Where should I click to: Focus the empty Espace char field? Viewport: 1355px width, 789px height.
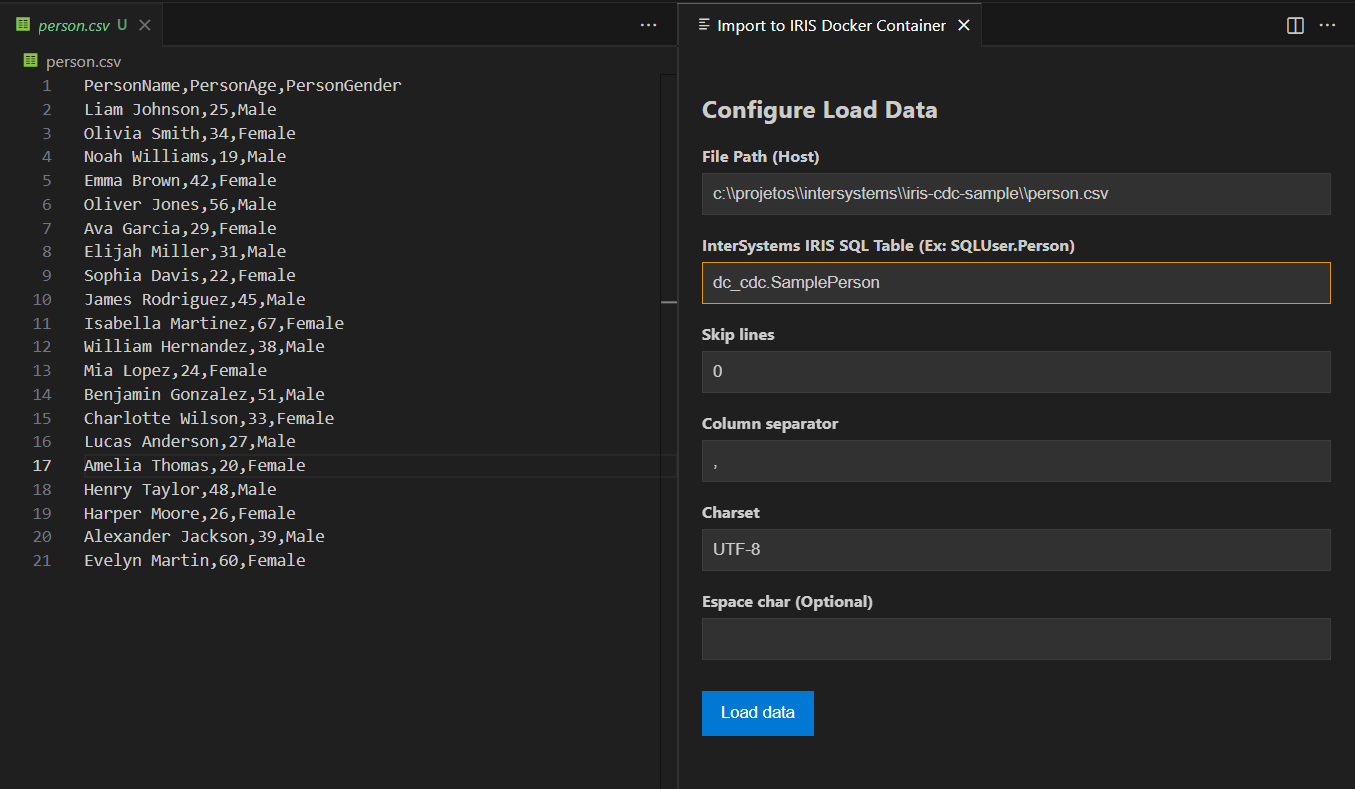point(1015,639)
